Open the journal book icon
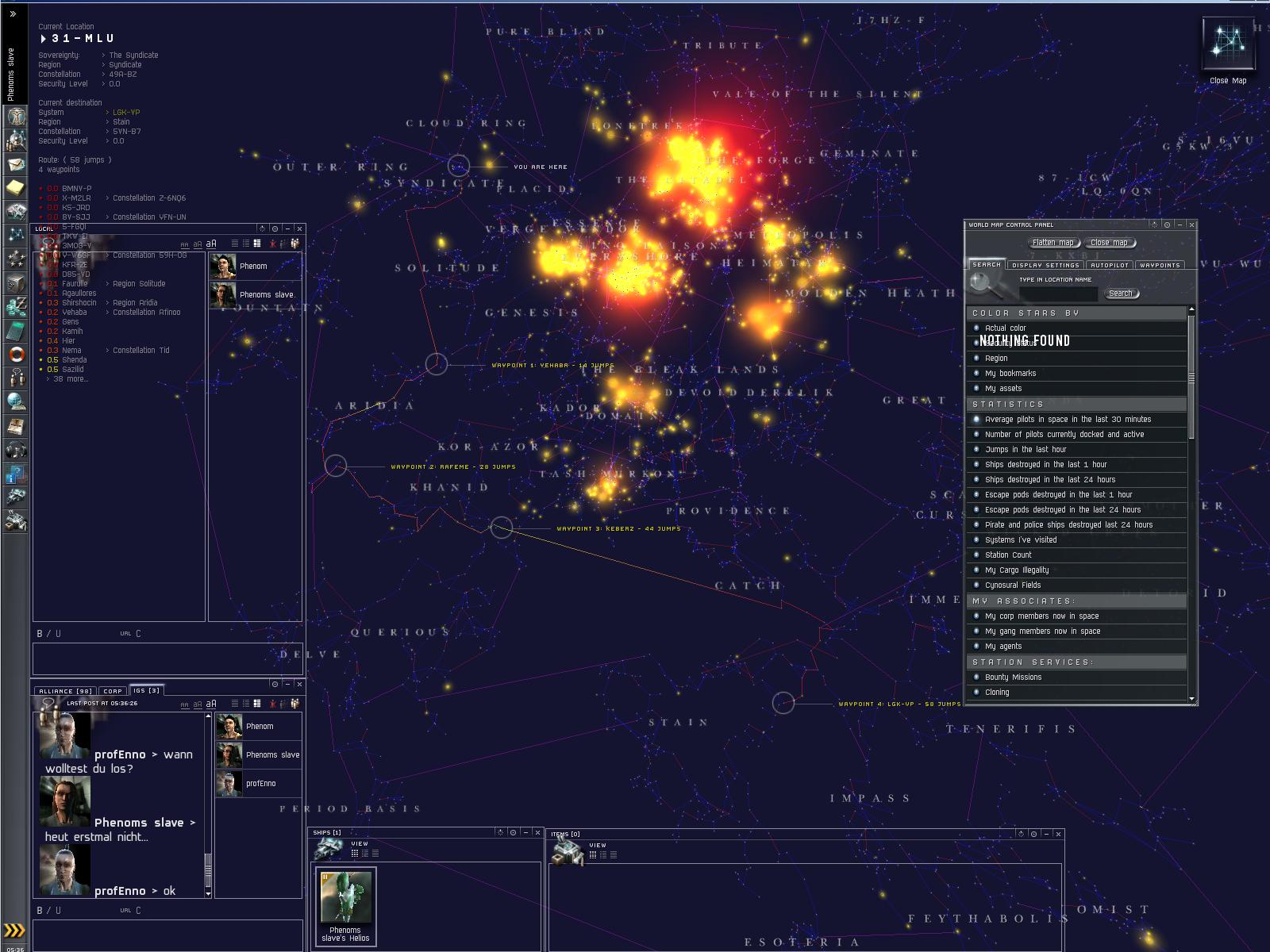The width and height of the screenshot is (1270, 952). tap(16, 426)
